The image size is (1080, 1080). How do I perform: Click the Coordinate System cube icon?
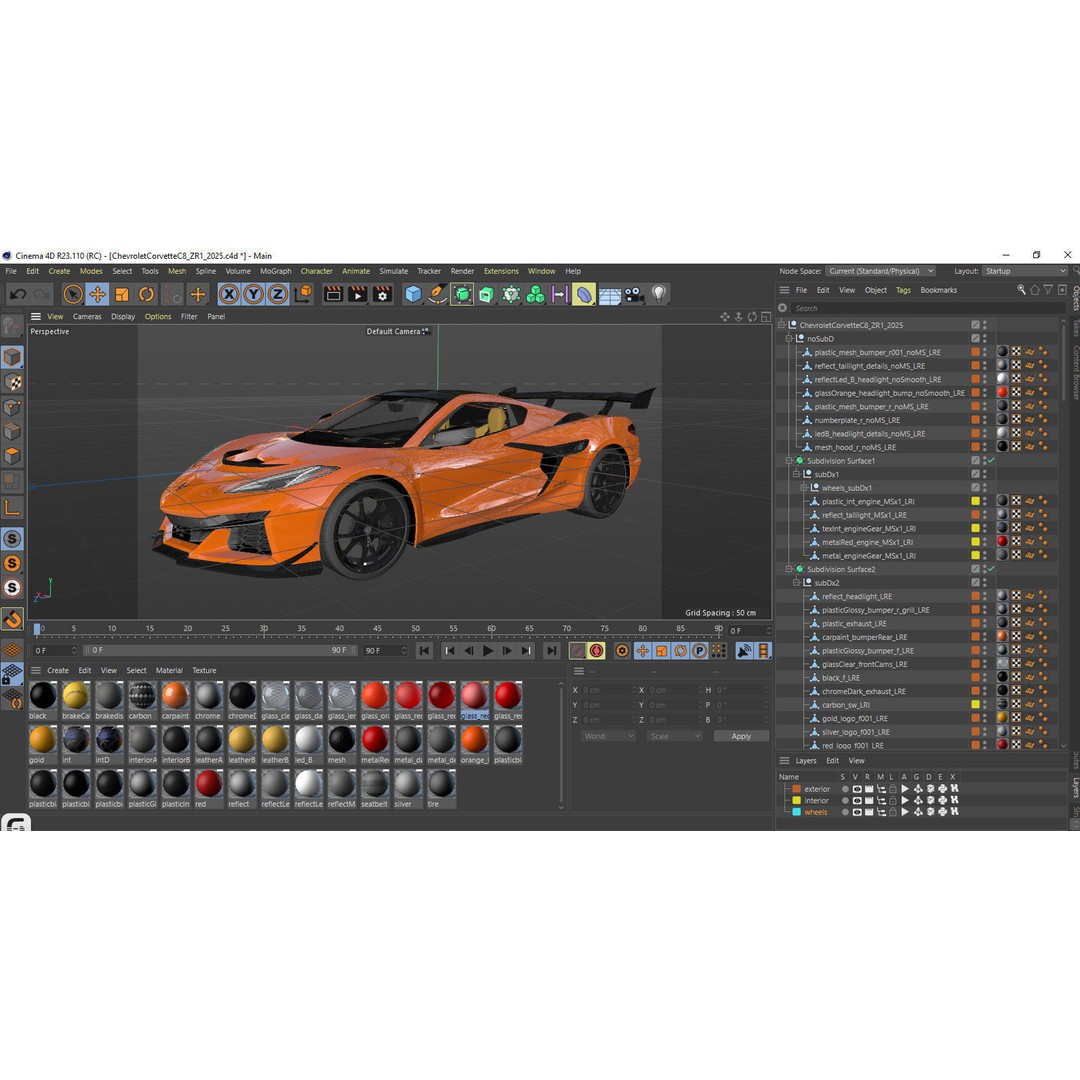point(302,295)
